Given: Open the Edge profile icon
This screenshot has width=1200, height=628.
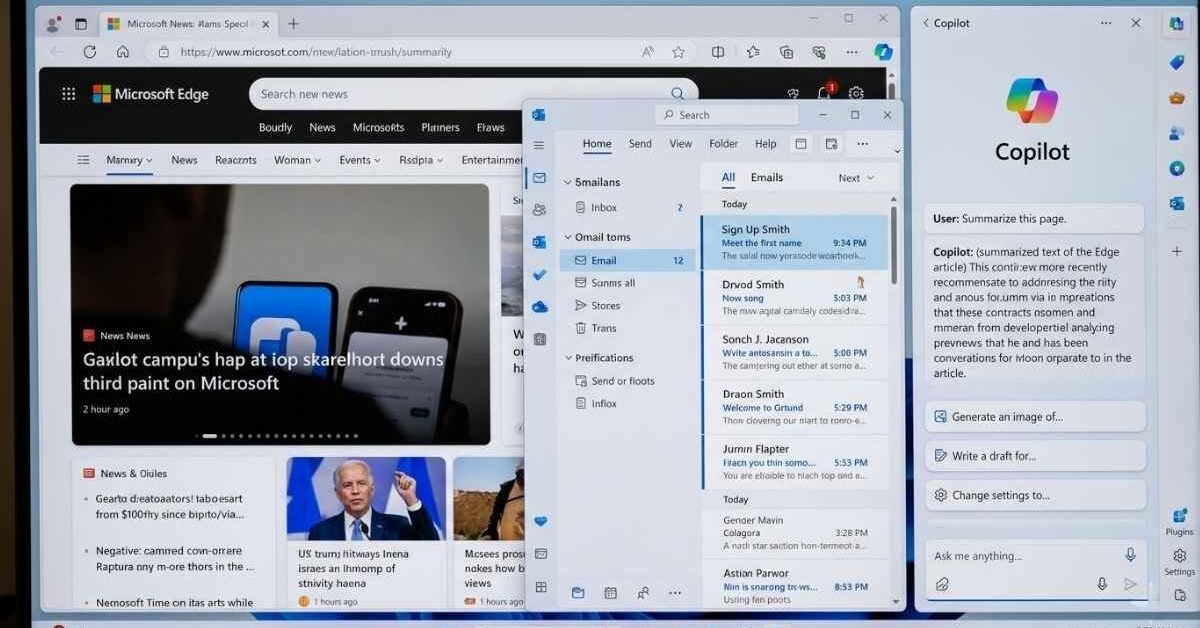Looking at the screenshot, I should (x=53, y=23).
